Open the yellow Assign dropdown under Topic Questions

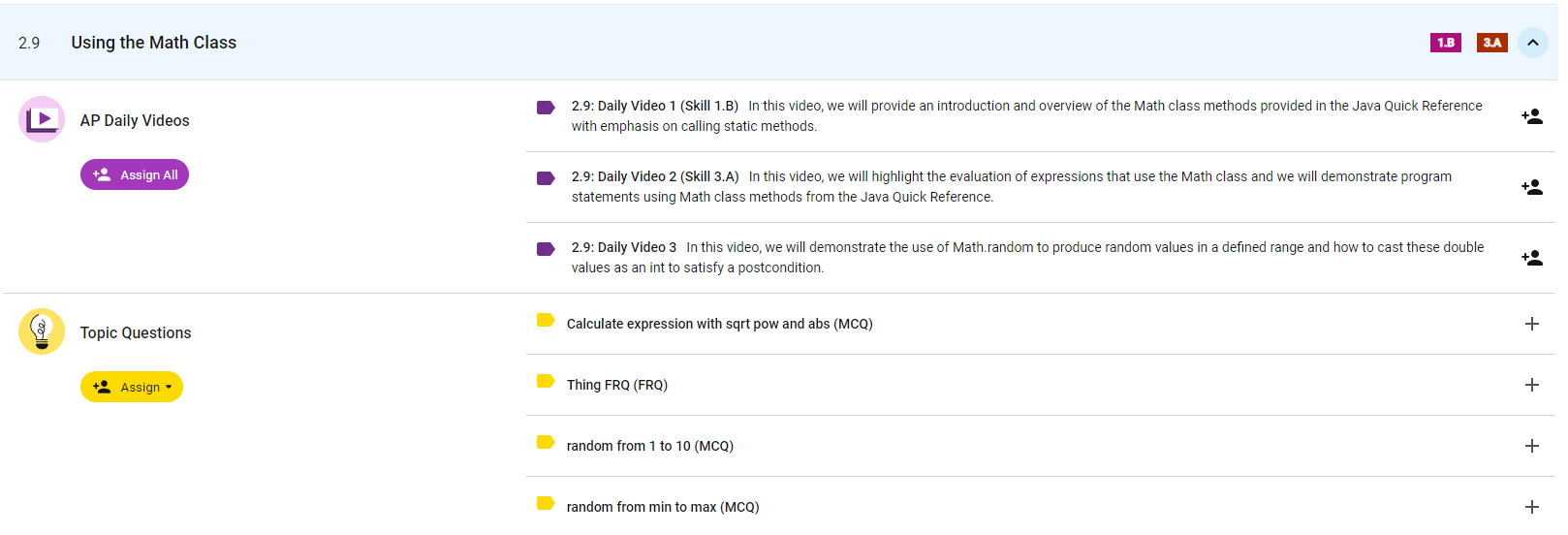pyautogui.click(x=132, y=387)
